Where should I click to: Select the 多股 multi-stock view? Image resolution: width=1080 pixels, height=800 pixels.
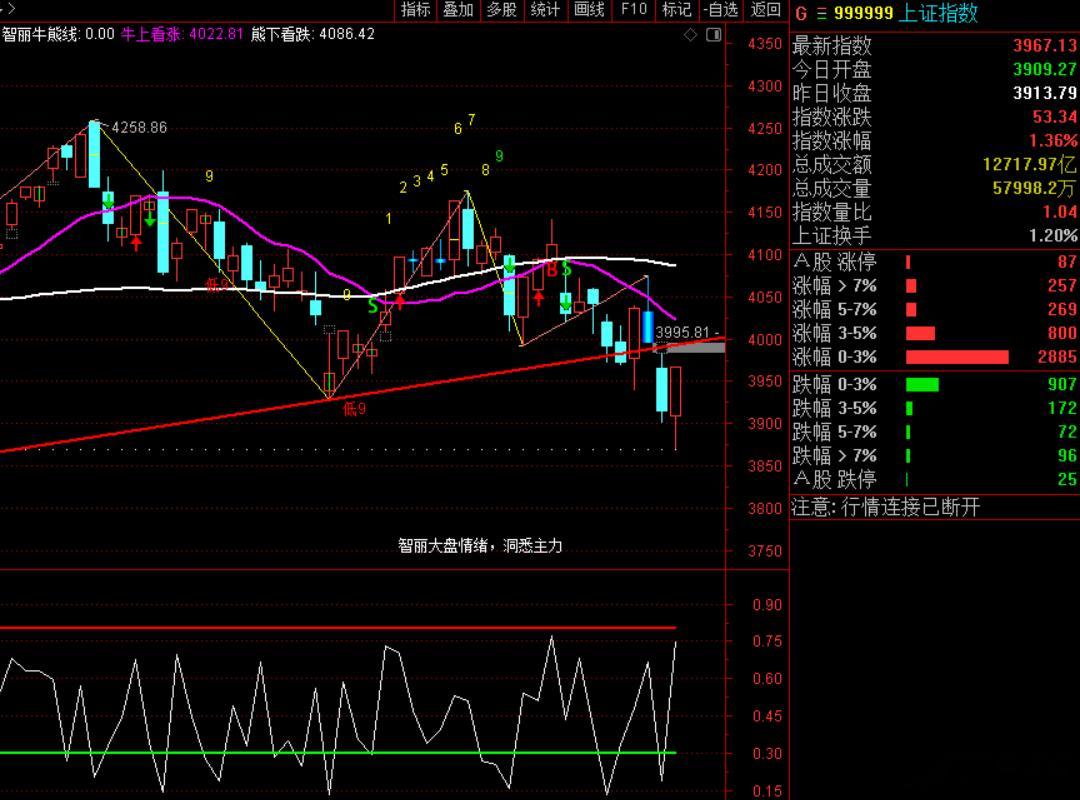pos(501,10)
